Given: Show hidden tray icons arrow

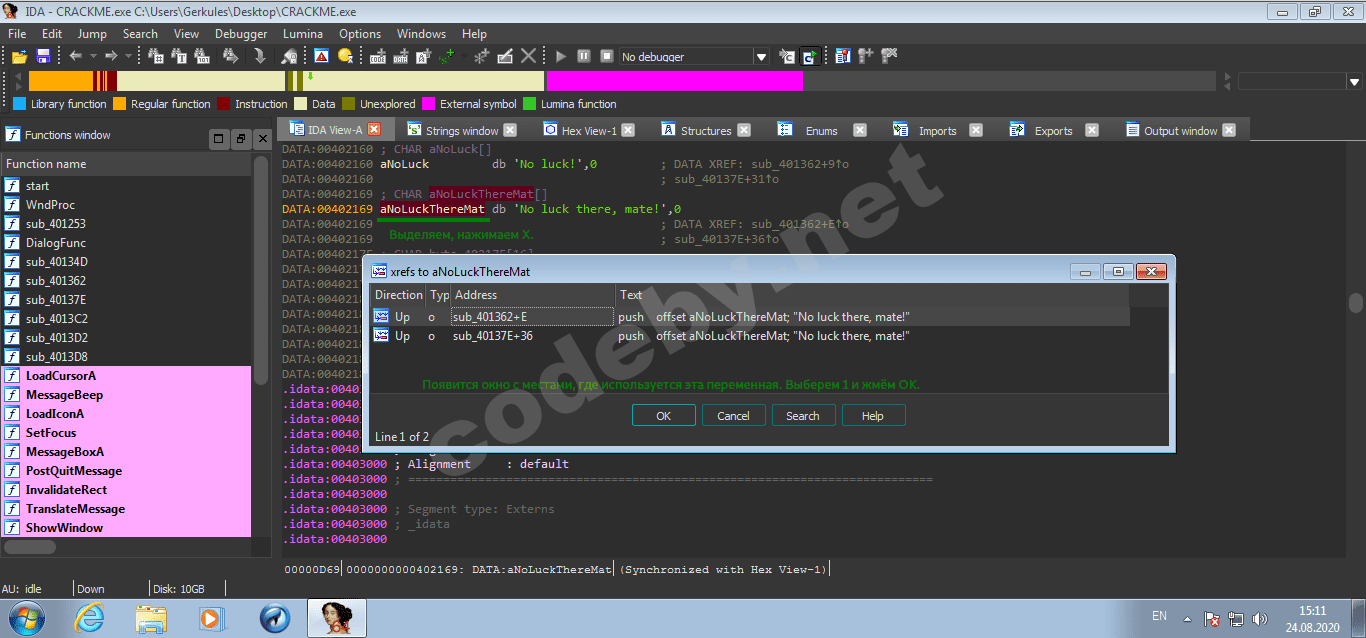Looking at the screenshot, I should coord(1188,619).
